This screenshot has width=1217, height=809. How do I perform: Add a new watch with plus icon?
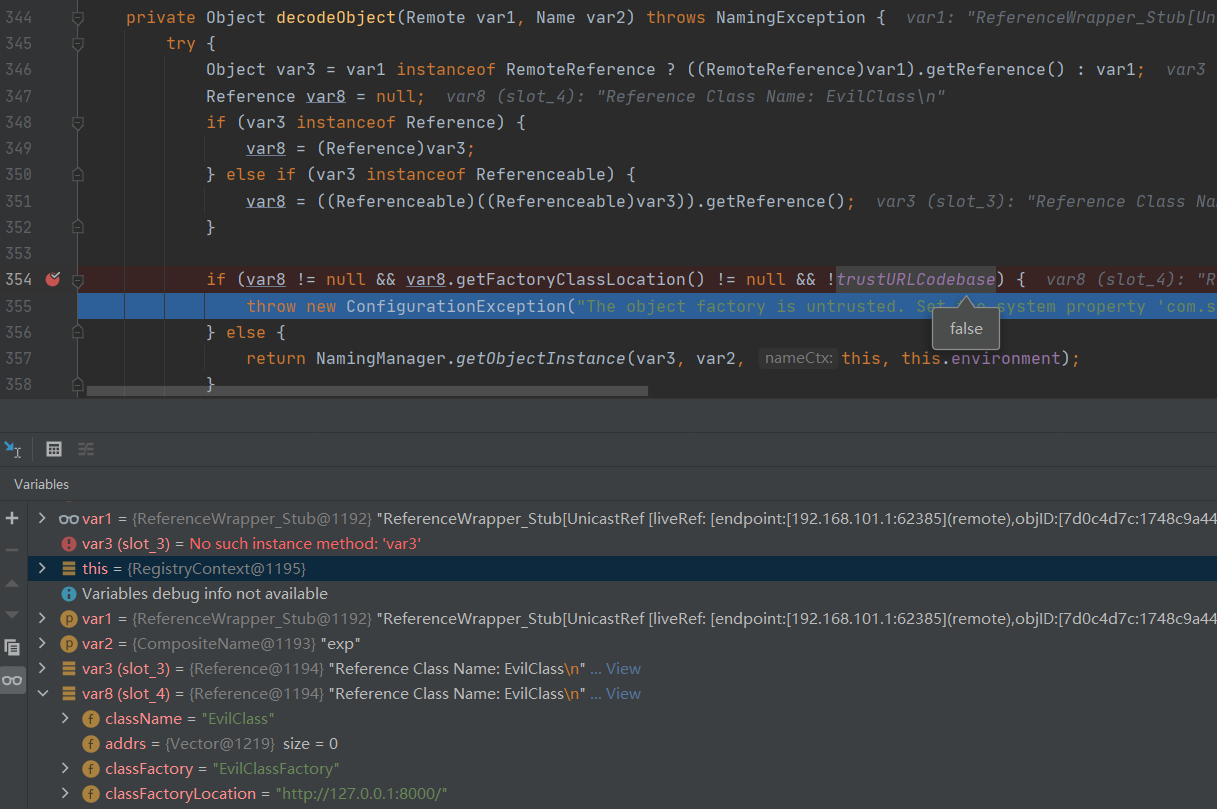coord(12,518)
